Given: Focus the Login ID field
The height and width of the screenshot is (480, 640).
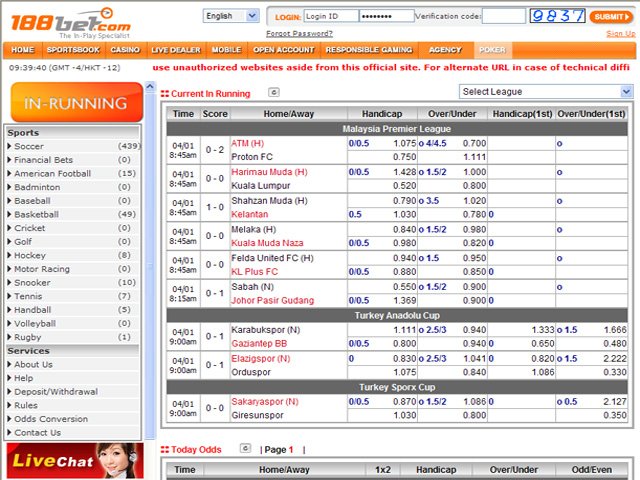Looking at the screenshot, I should 331,16.
